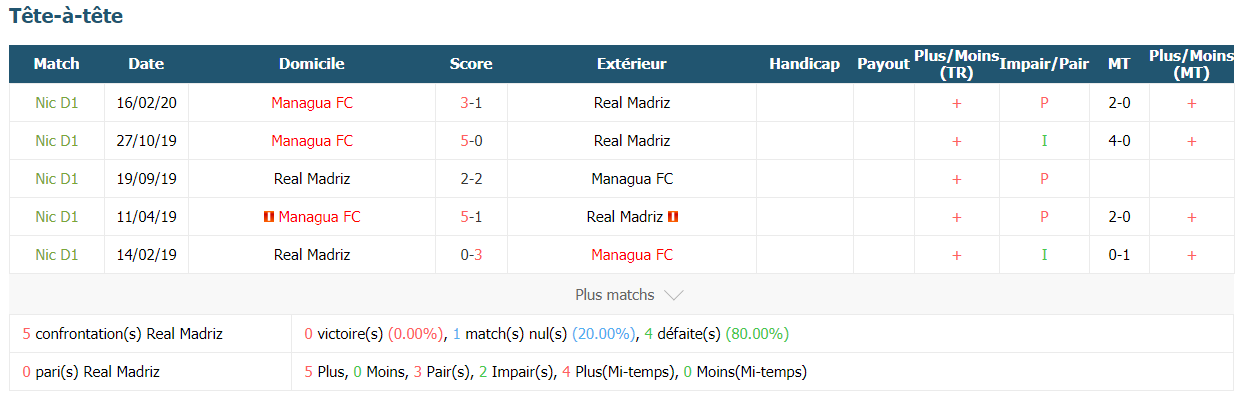
Task: Open the 3-1 score for 16/02/20 match
Action: [471, 103]
